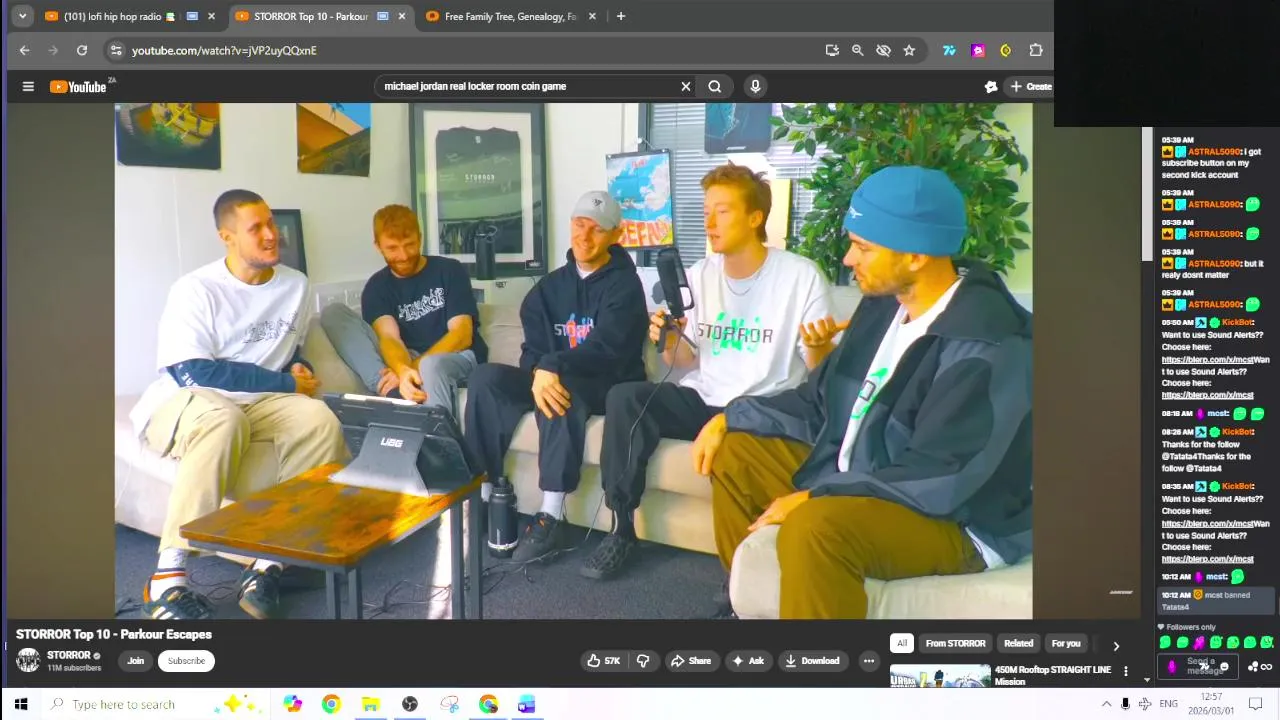Open File Explorer from the taskbar

(x=370, y=704)
